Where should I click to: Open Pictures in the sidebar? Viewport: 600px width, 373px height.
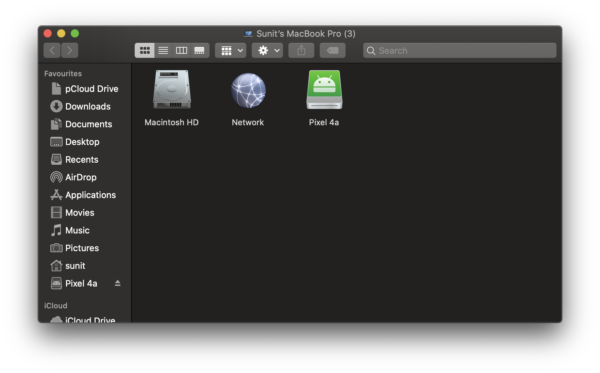pyautogui.click(x=85, y=248)
